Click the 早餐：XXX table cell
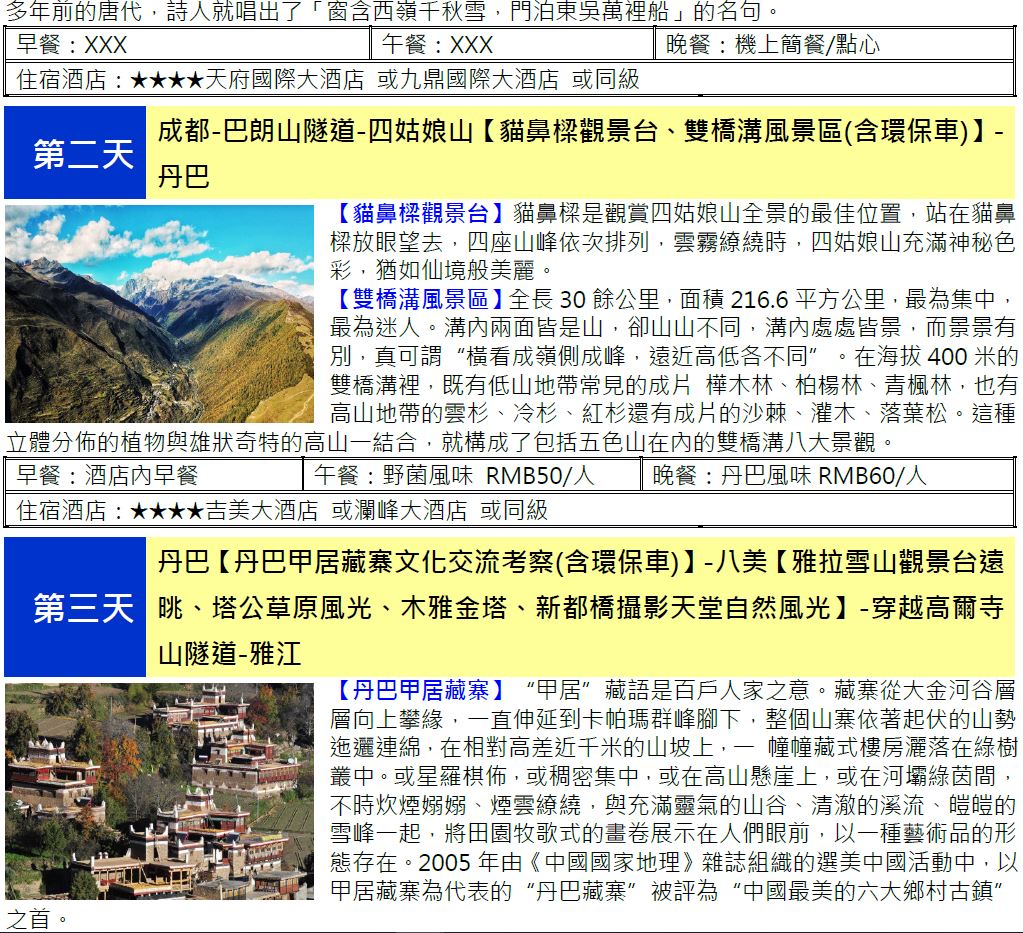This screenshot has height=933, width=1023. coord(188,45)
